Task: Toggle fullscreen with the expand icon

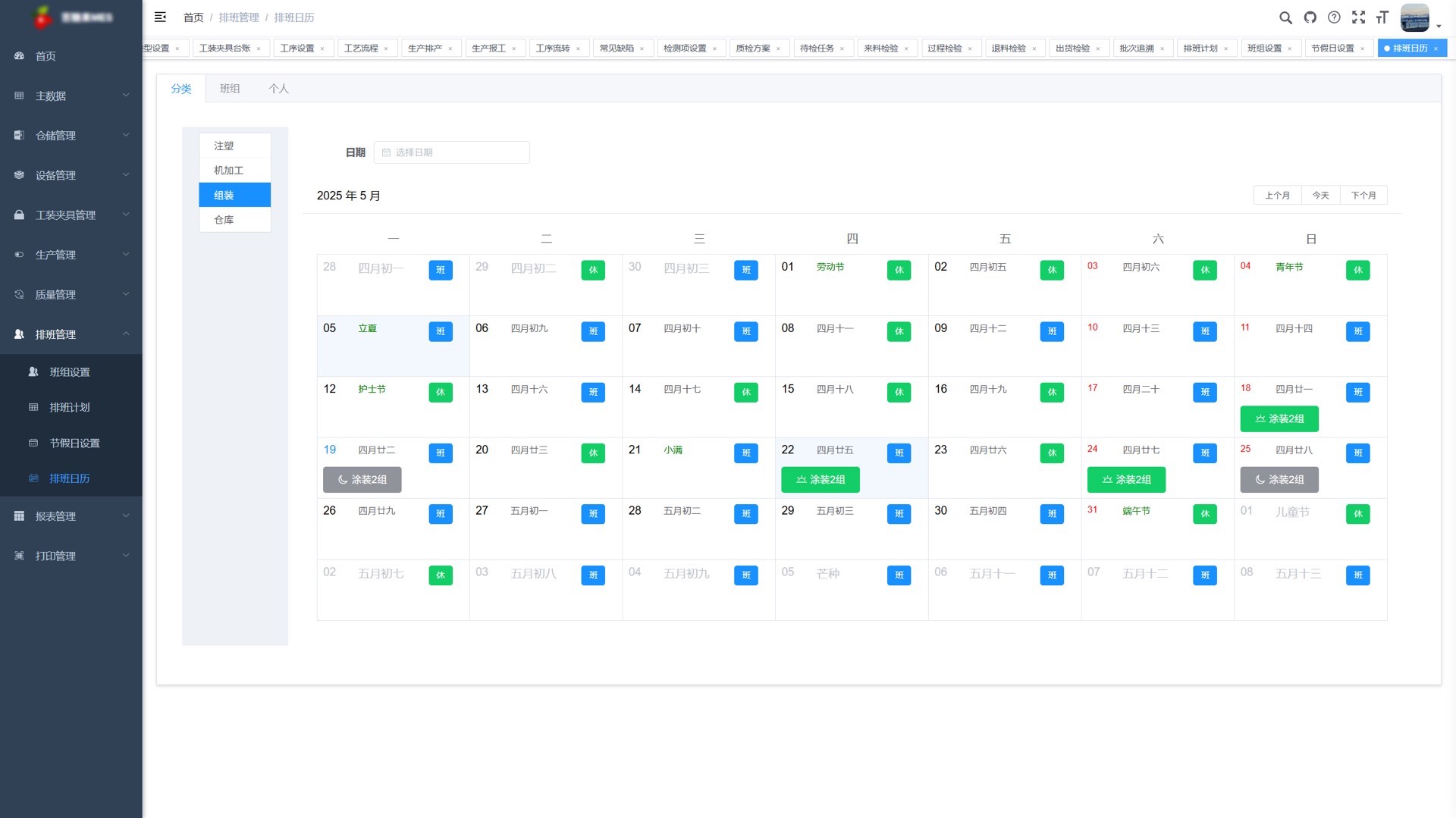Action: (1358, 17)
